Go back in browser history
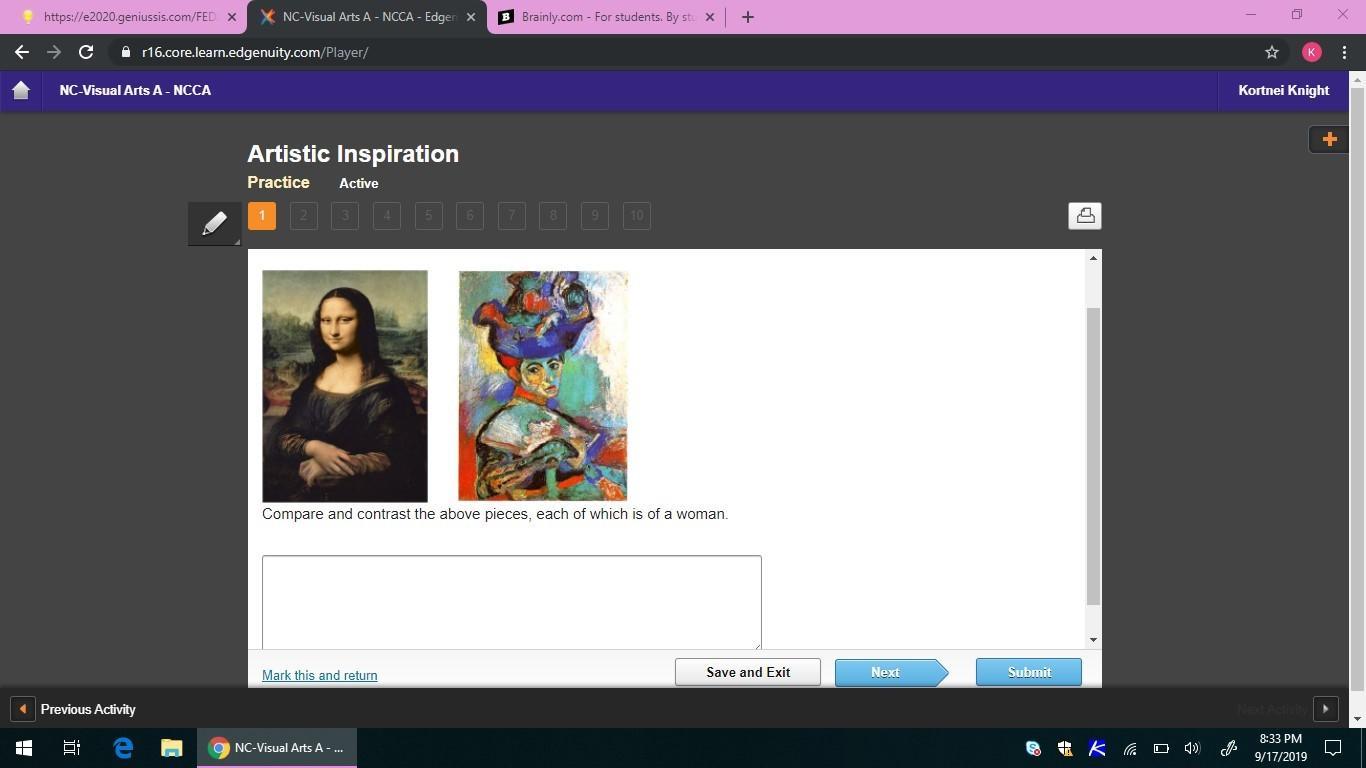The height and width of the screenshot is (768, 1366). pyautogui.click(x=22, y=52)
